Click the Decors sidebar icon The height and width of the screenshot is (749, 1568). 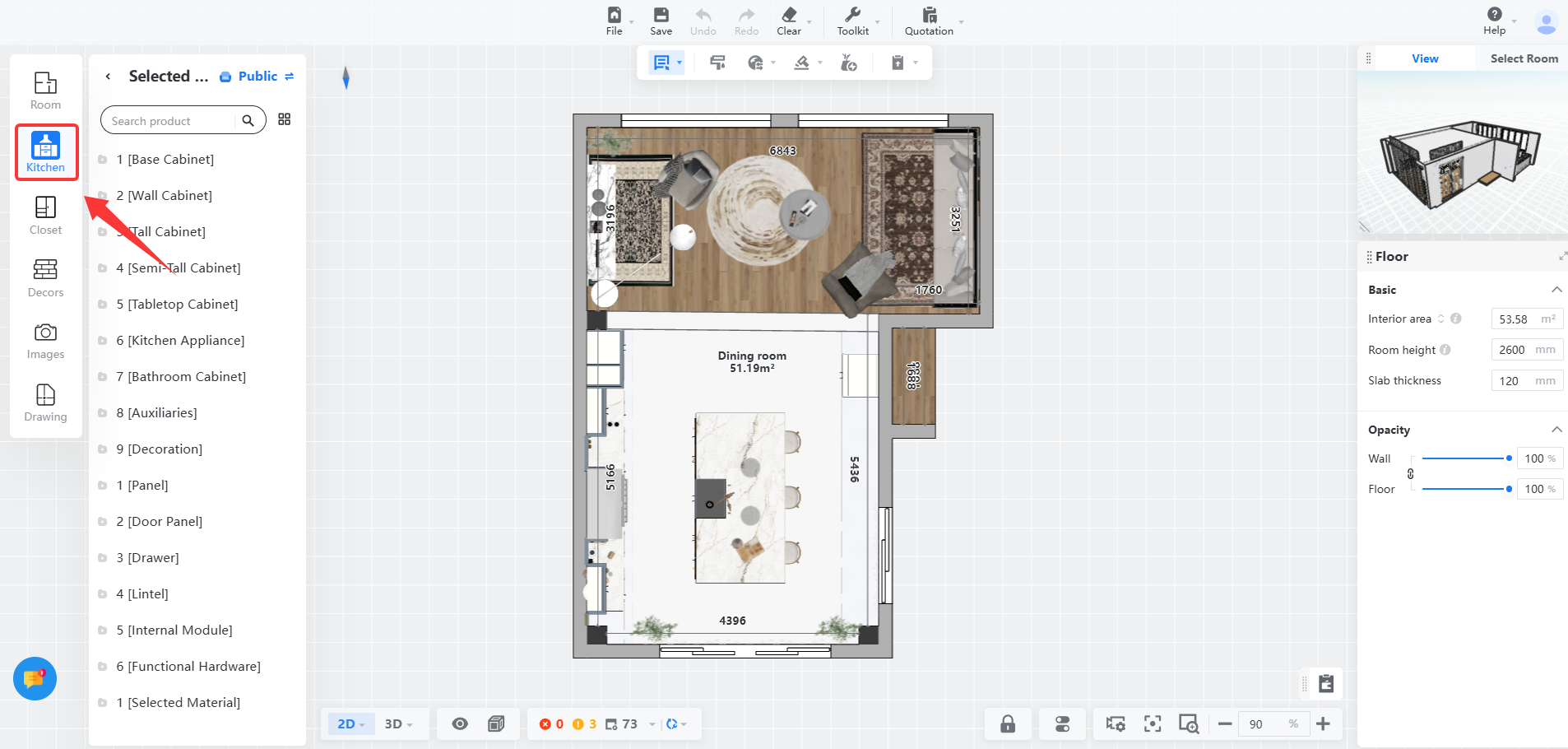45,277
